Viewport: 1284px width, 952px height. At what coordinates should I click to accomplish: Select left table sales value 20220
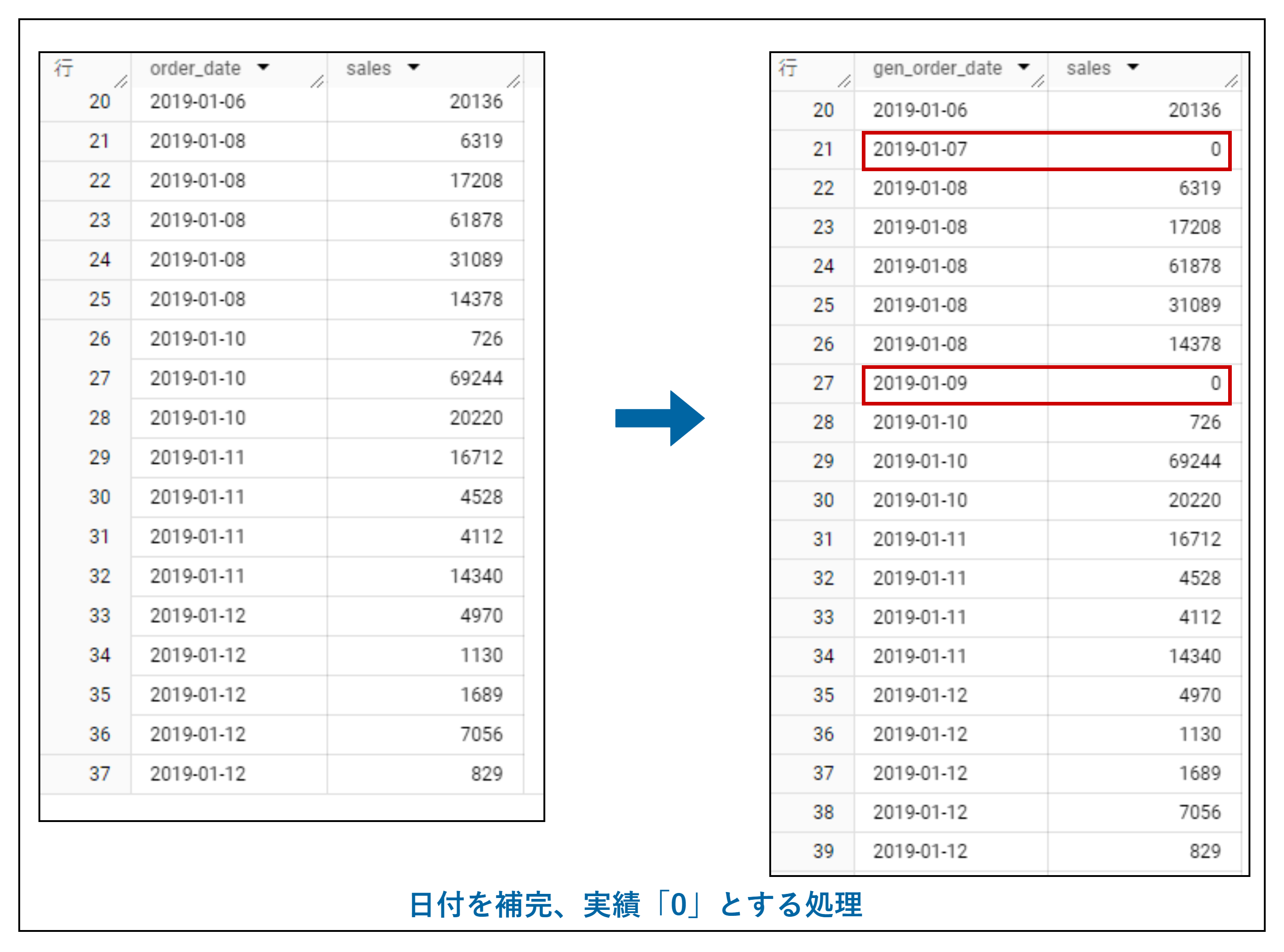(476, 418)
